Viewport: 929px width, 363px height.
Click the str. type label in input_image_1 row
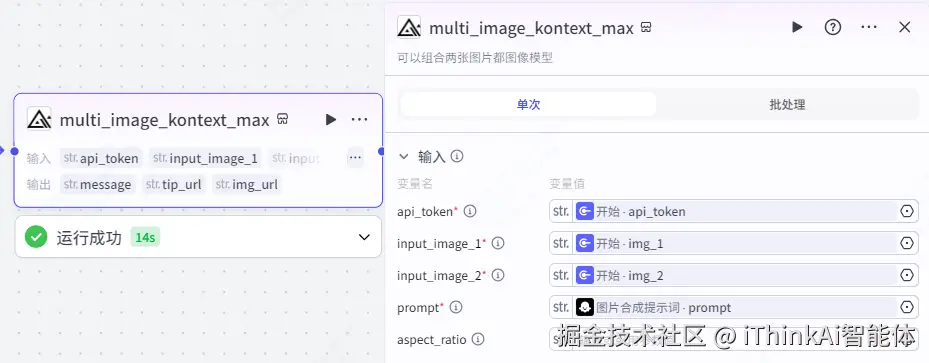[x=560, y=243]
